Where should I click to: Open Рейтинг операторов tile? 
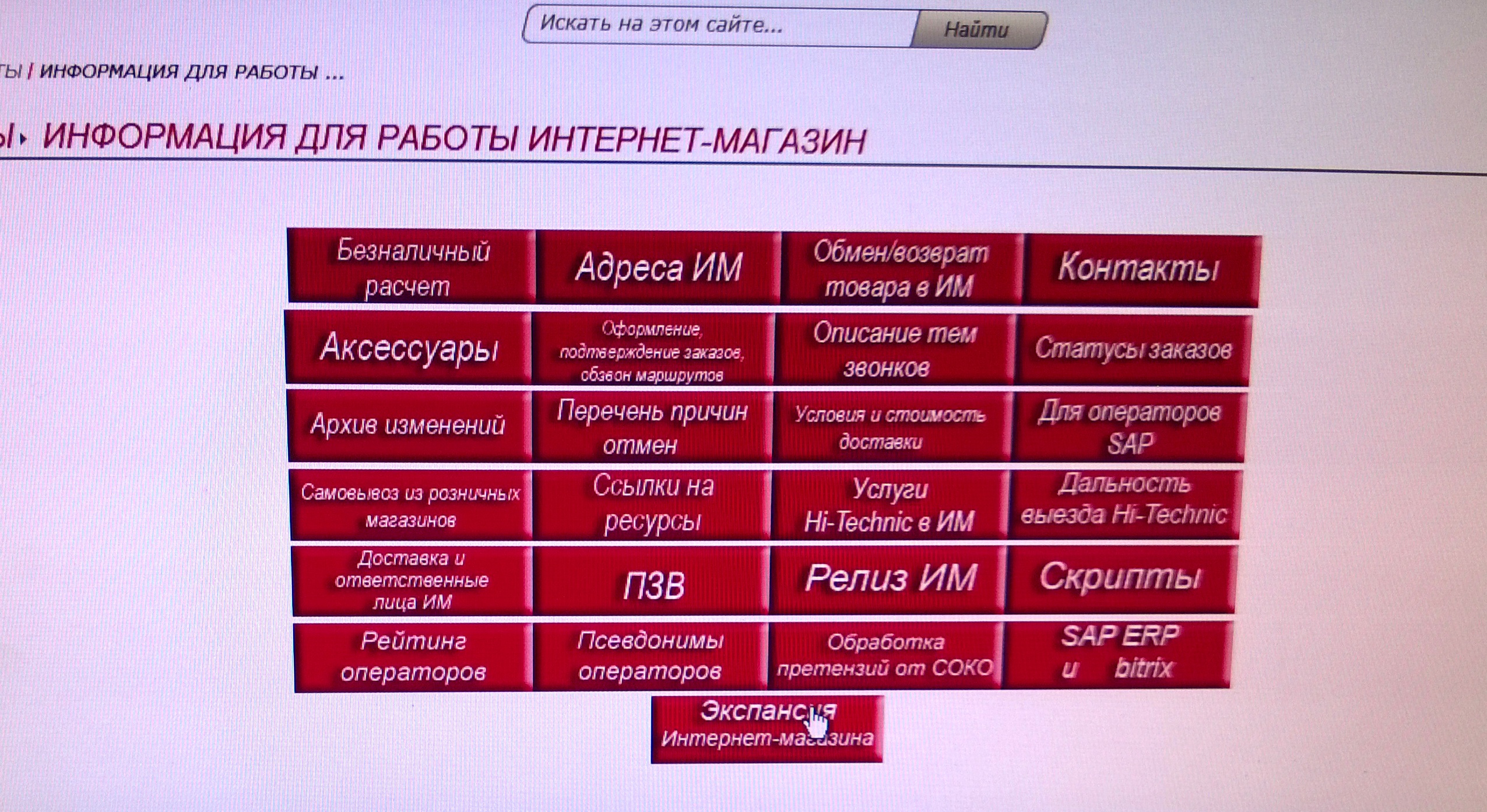pos(413,656)
